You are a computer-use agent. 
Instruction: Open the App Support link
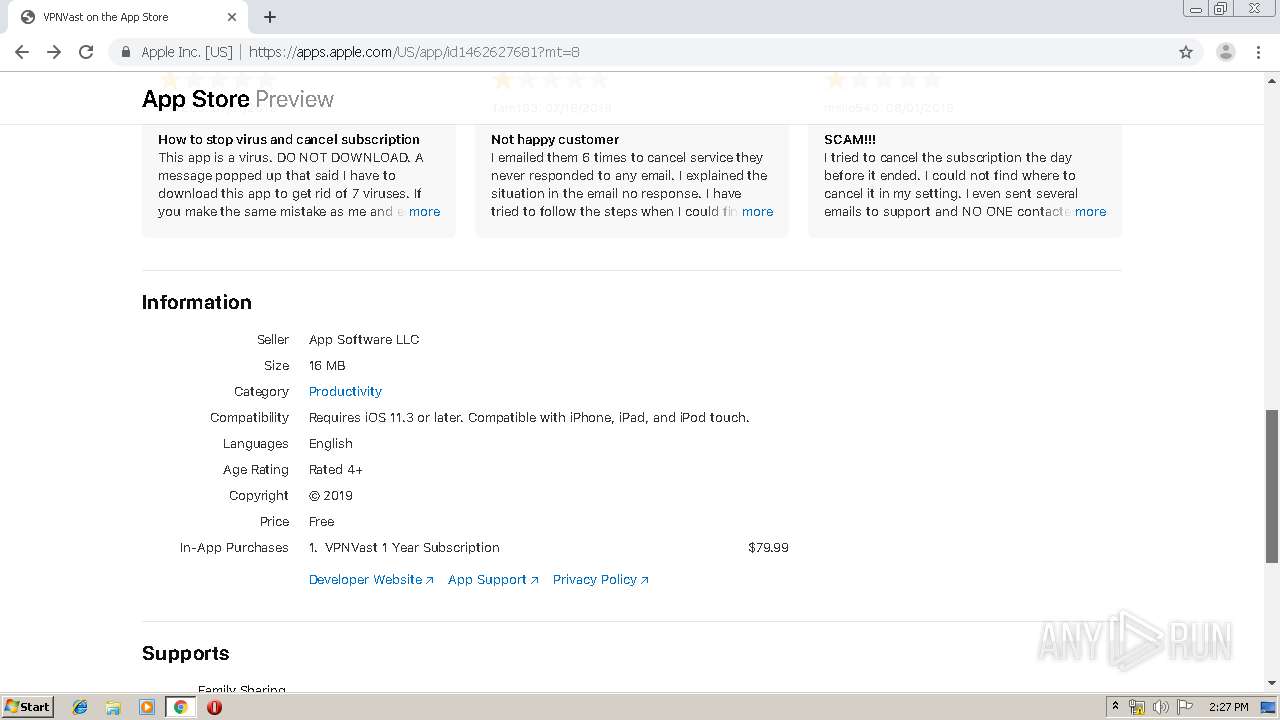coord(493,579)
